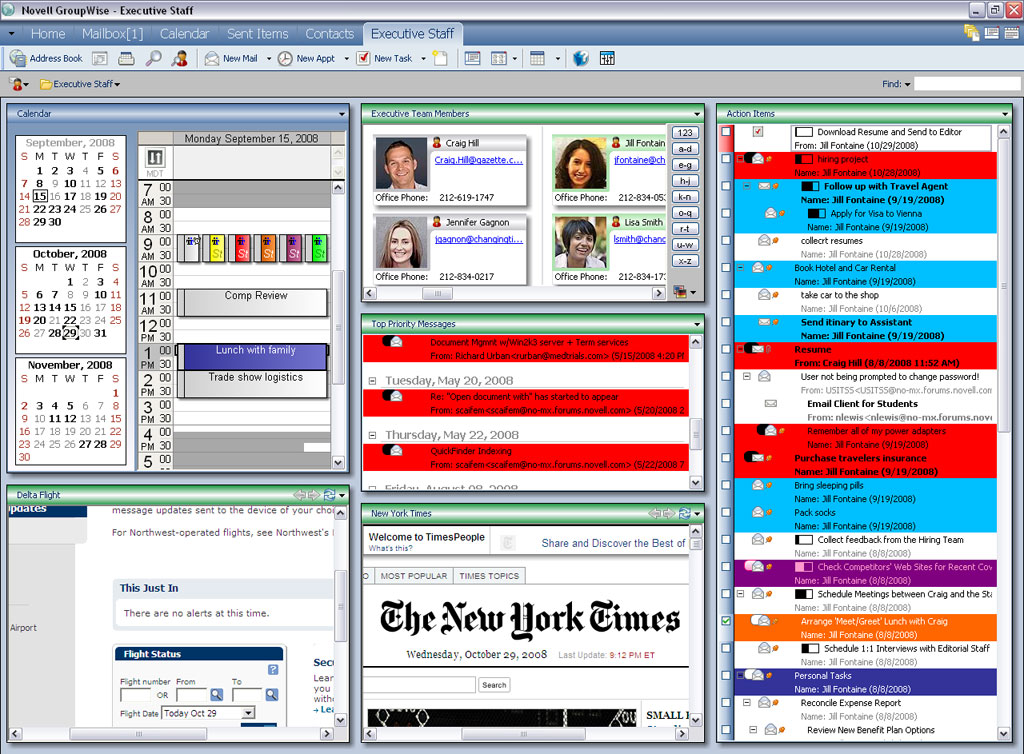The height and width of the screenshot is (754, 1024).
Task: Click the view settings icon with arrow
Action: point(499,59)
